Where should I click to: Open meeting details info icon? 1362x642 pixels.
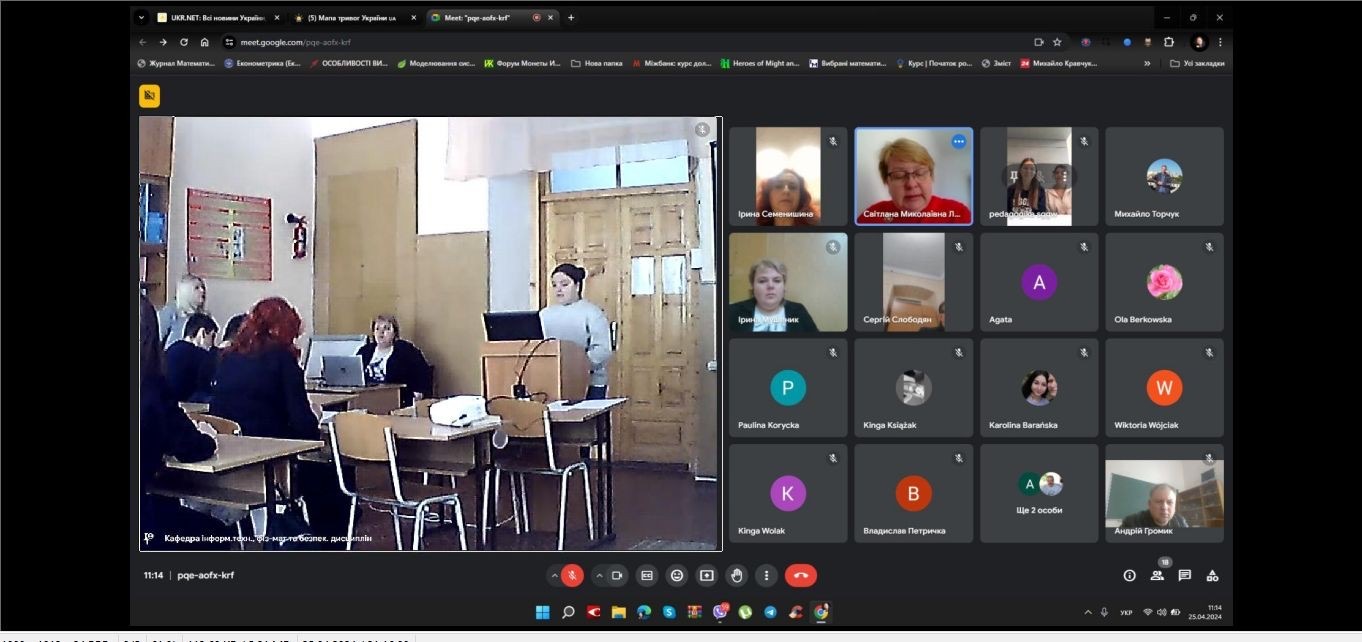pyautogui.click(x=1129, y=575)
